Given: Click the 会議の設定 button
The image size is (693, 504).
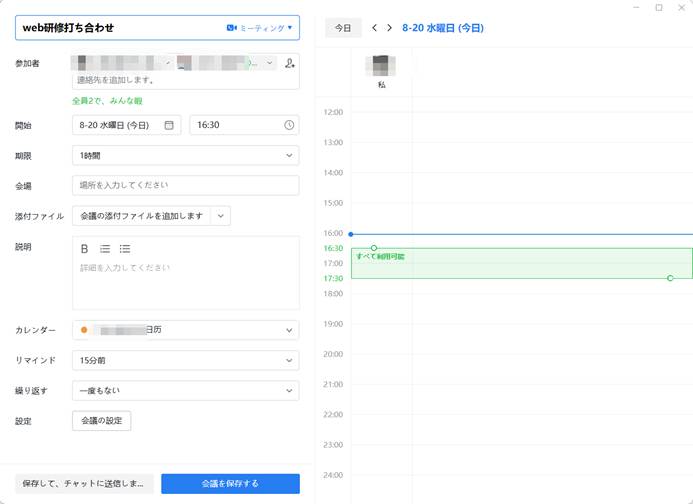Looking at the screenshot, I should point(102,421).
